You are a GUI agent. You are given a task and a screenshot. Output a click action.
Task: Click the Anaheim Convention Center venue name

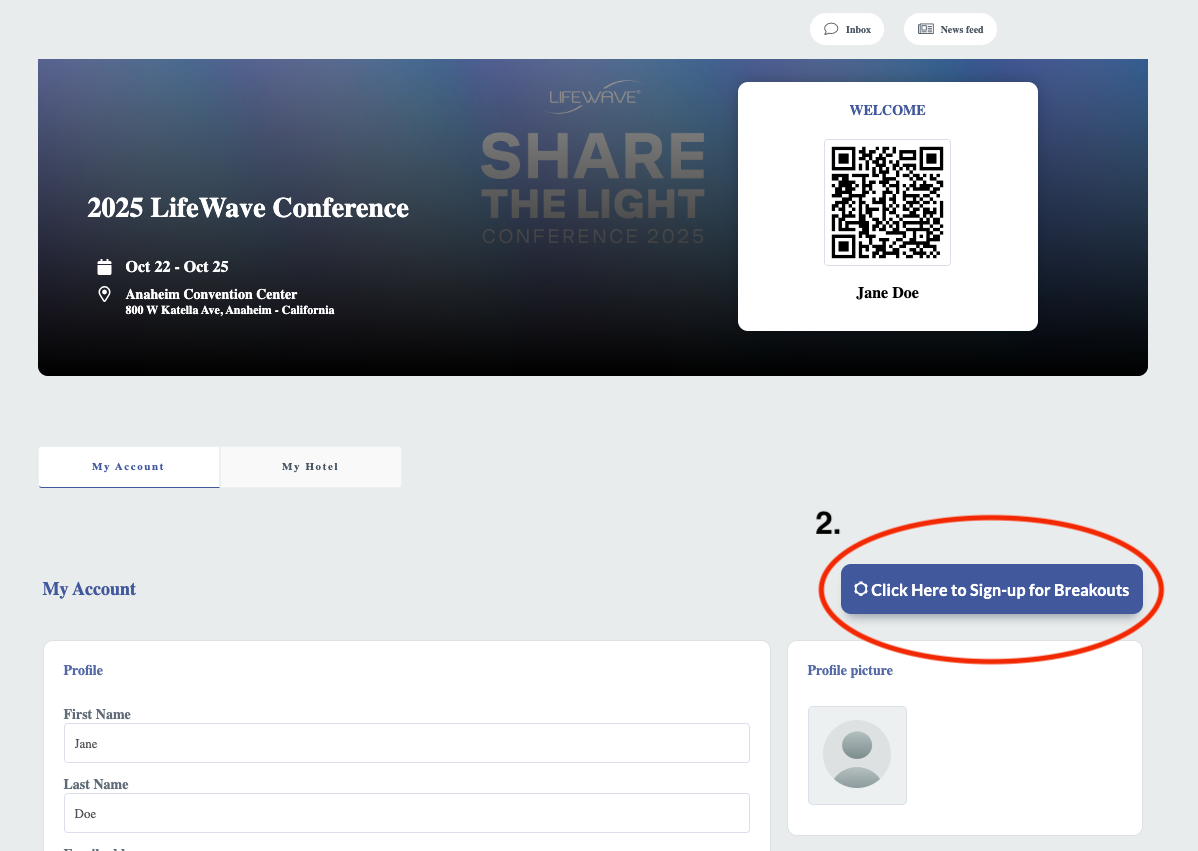click(211, 294)
